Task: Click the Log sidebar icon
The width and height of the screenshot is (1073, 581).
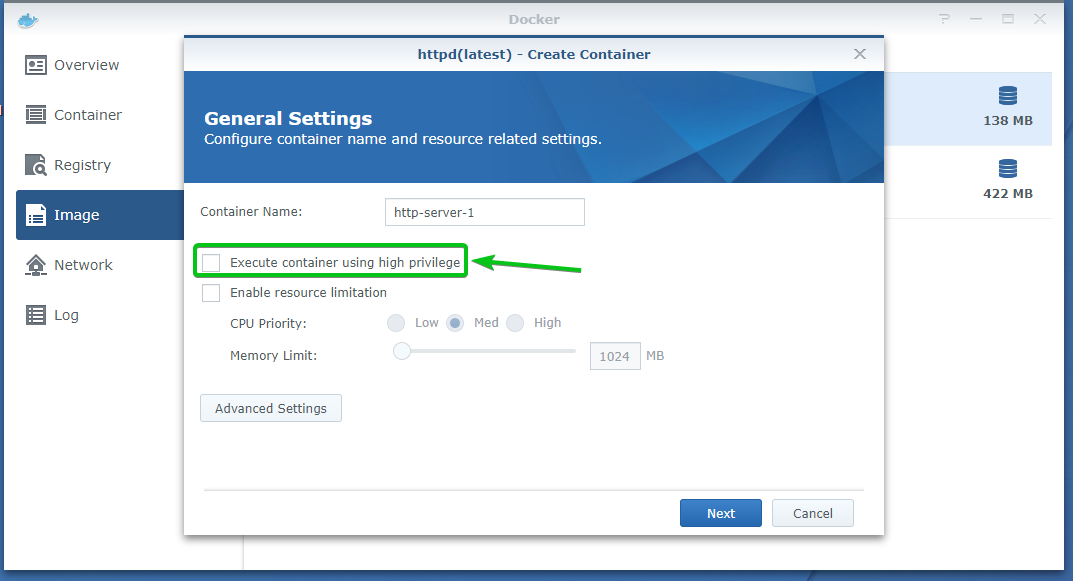Action: (36, 315)
